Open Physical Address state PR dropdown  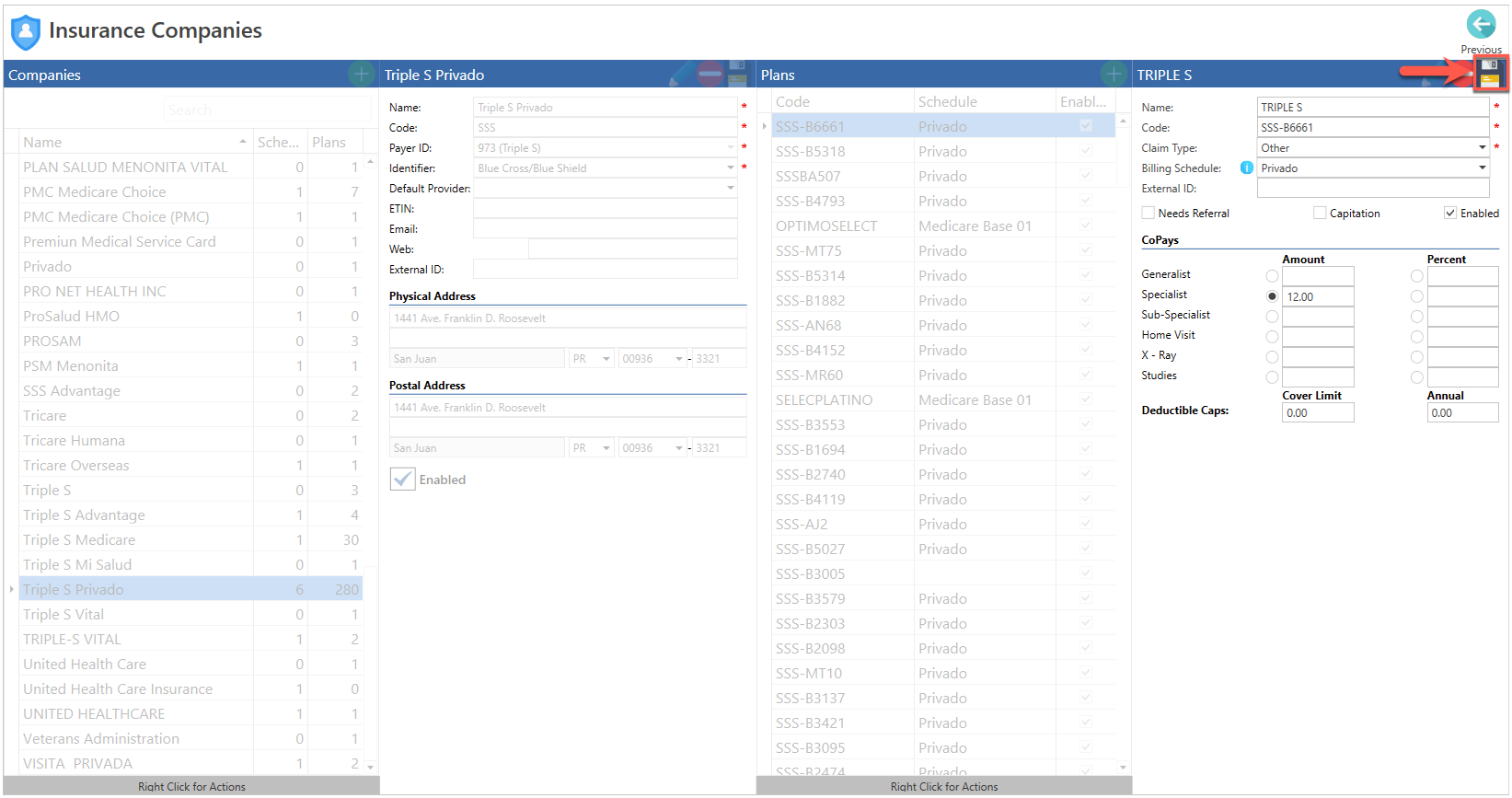(x=606, y=359)
